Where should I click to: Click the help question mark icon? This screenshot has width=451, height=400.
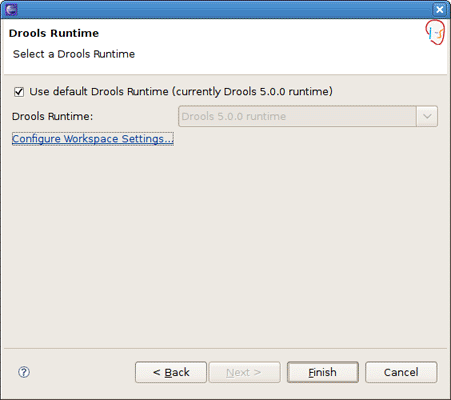point(24,372)
